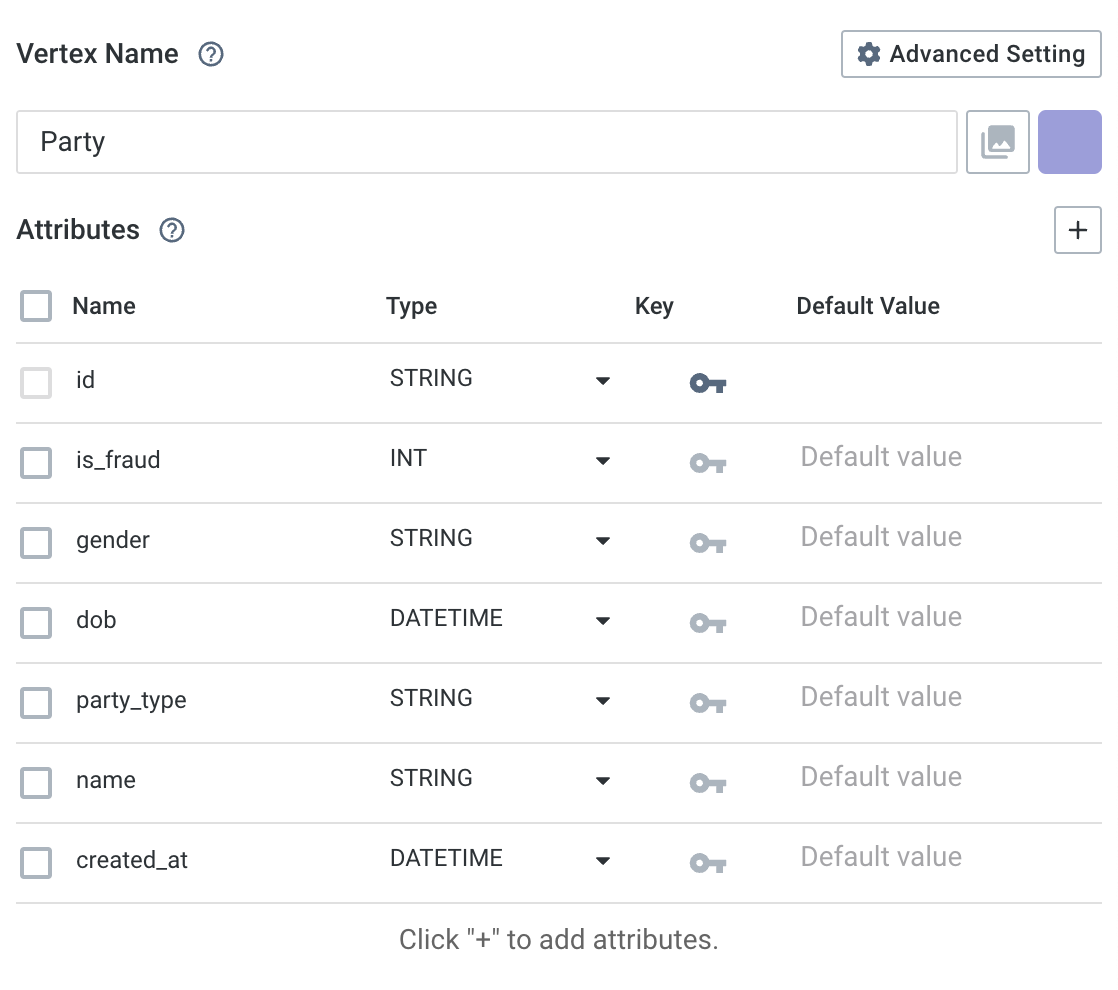Toggle the key icon for party_type

click(x=707, y=703)
